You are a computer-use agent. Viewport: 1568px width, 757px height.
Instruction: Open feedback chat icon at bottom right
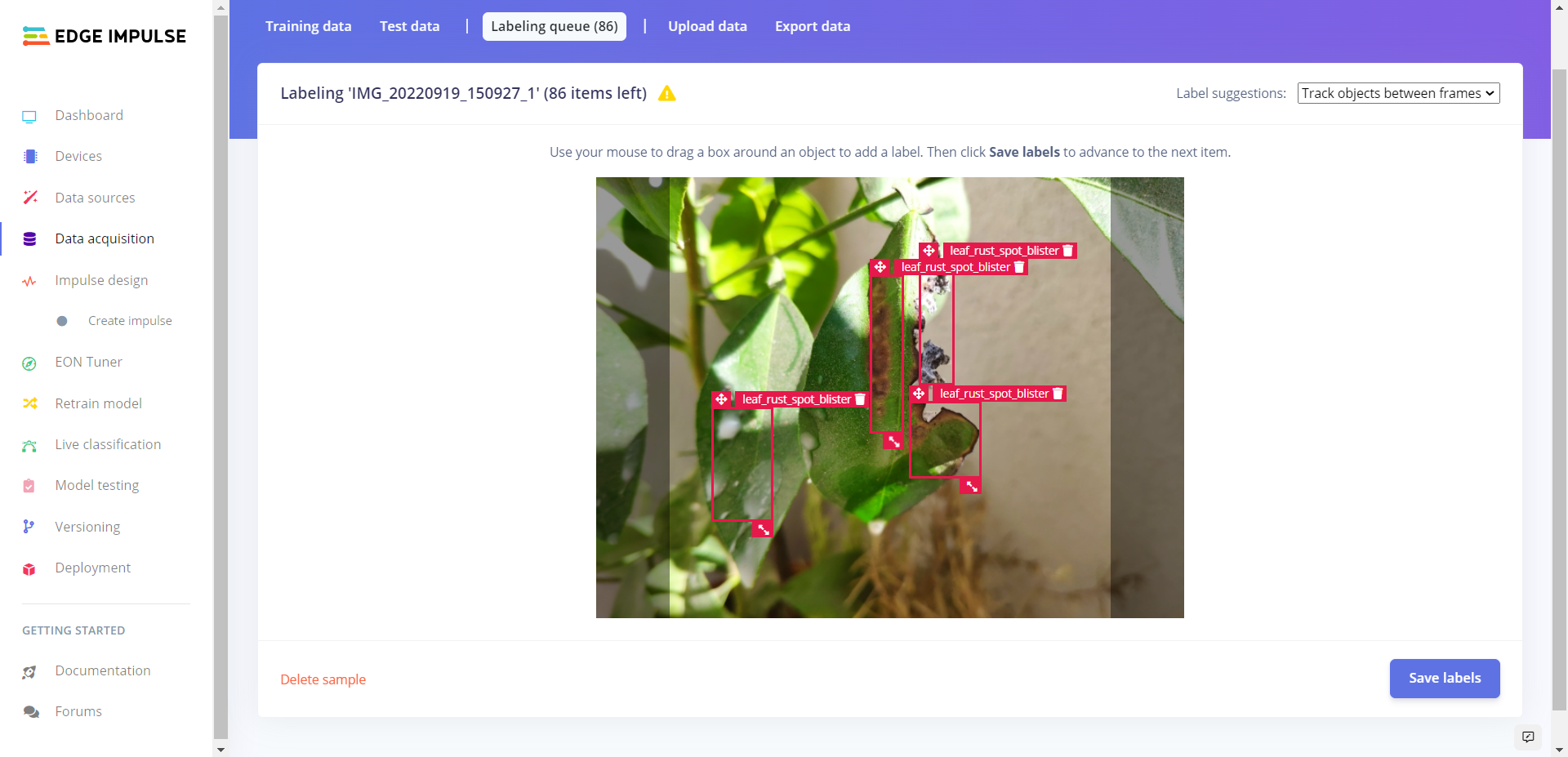(x=1527, y=737)
